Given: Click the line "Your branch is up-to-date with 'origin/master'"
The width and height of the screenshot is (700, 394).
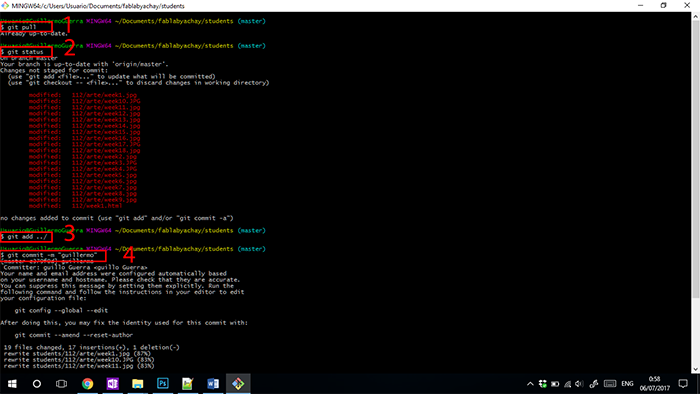Looking at the screenshot, I should coord(84,64).
